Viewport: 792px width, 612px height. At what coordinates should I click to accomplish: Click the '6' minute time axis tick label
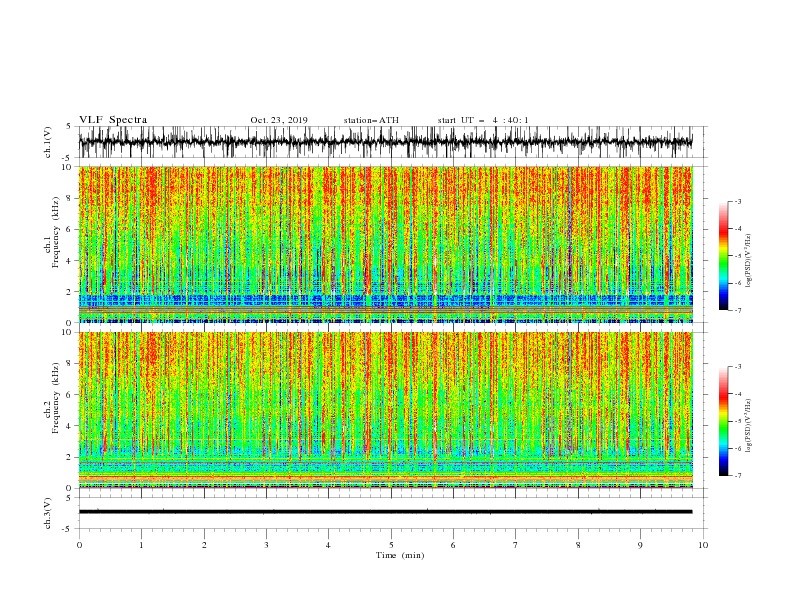pyautogui.click(x=453, y=545)
